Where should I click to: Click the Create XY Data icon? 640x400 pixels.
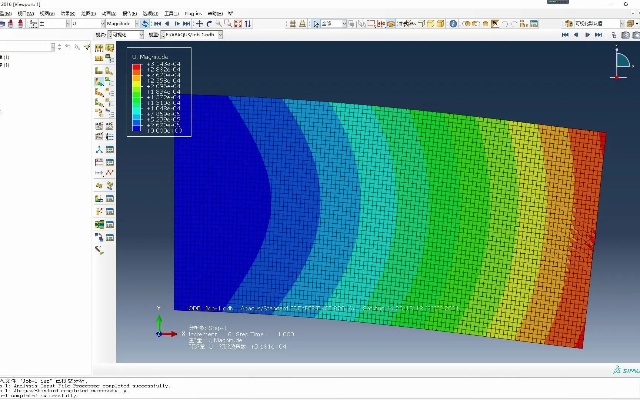[x=99, y=162]
